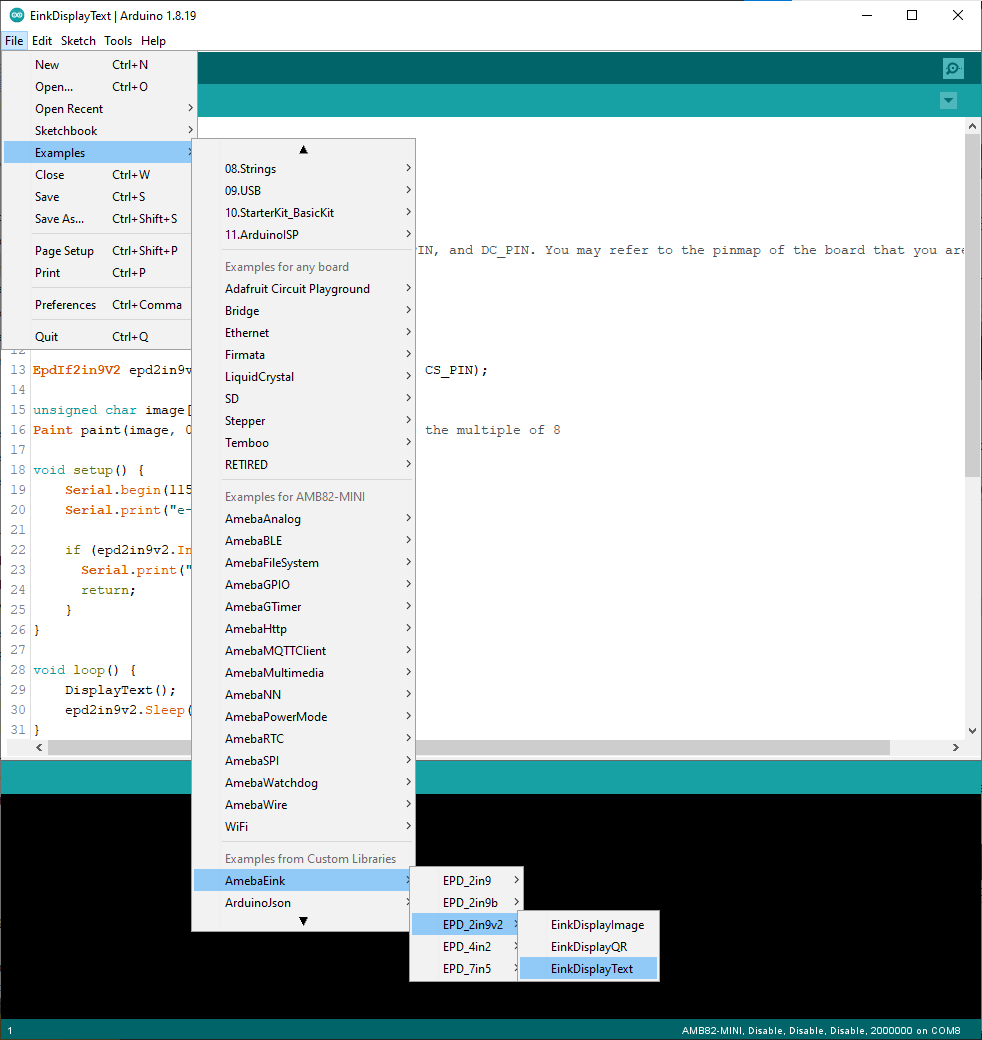Expand the EPD_7in5 submenu
Image resolution: width=982 pixels, height=1040 pixels.
(466, 969)
